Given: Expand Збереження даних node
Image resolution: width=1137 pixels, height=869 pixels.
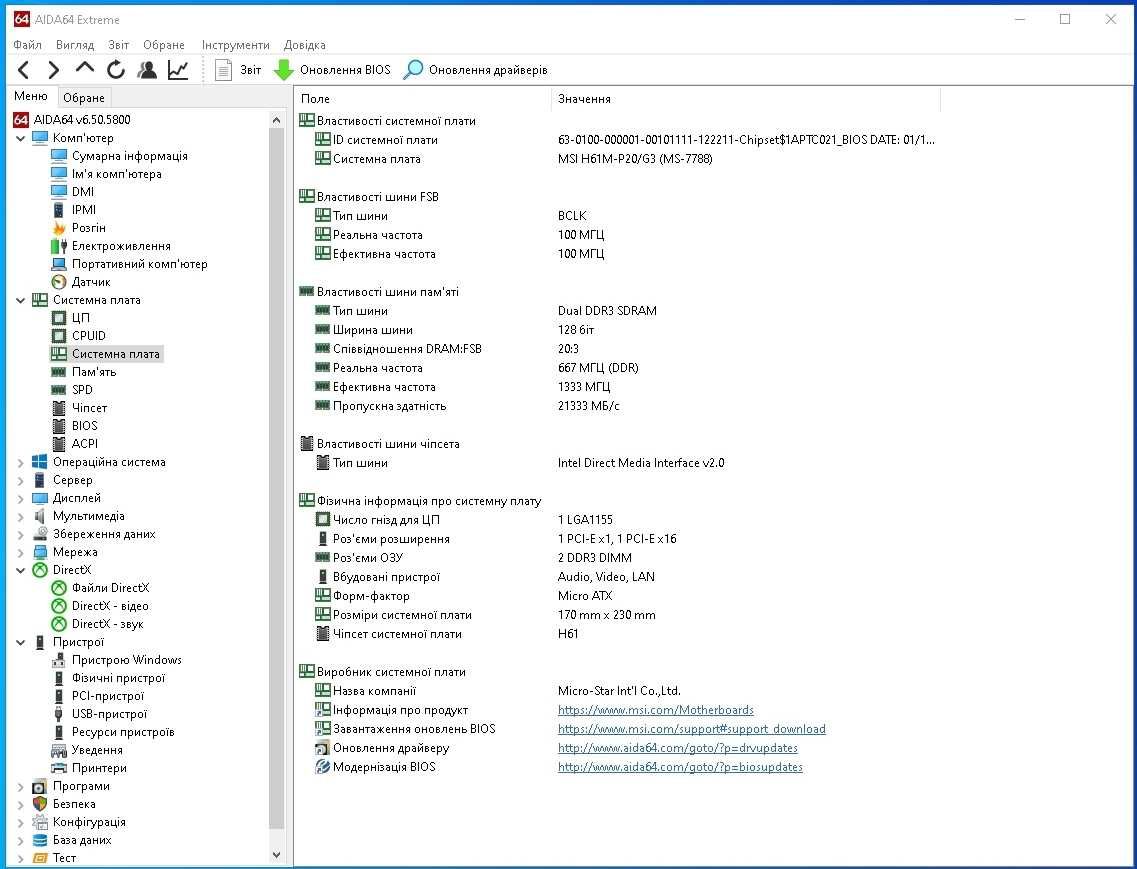Looking at the screenshot, I should point(20,534).
